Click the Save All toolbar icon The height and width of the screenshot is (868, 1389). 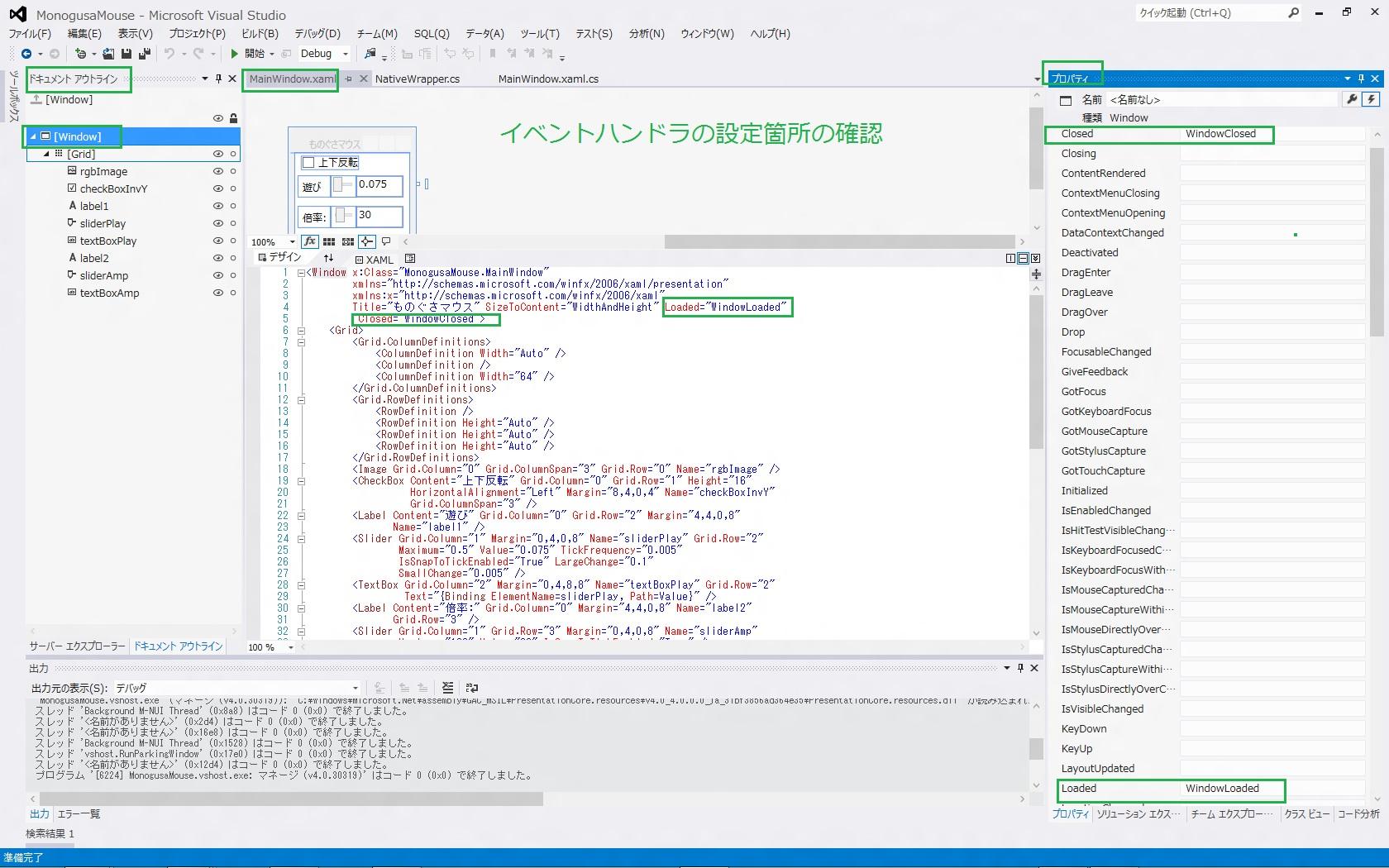(x=145, y=54)
